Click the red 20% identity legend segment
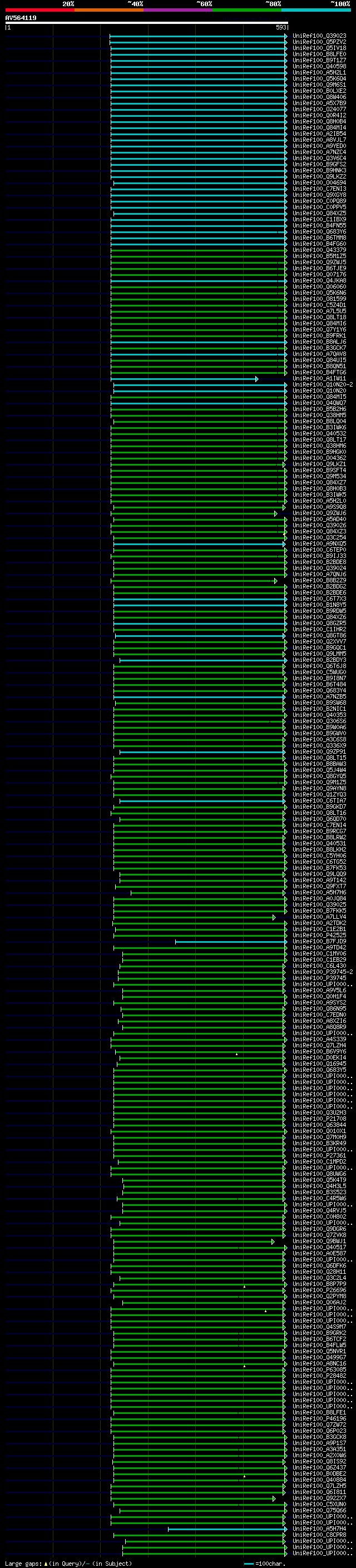 pyautogui.click(x=39, y=10)
